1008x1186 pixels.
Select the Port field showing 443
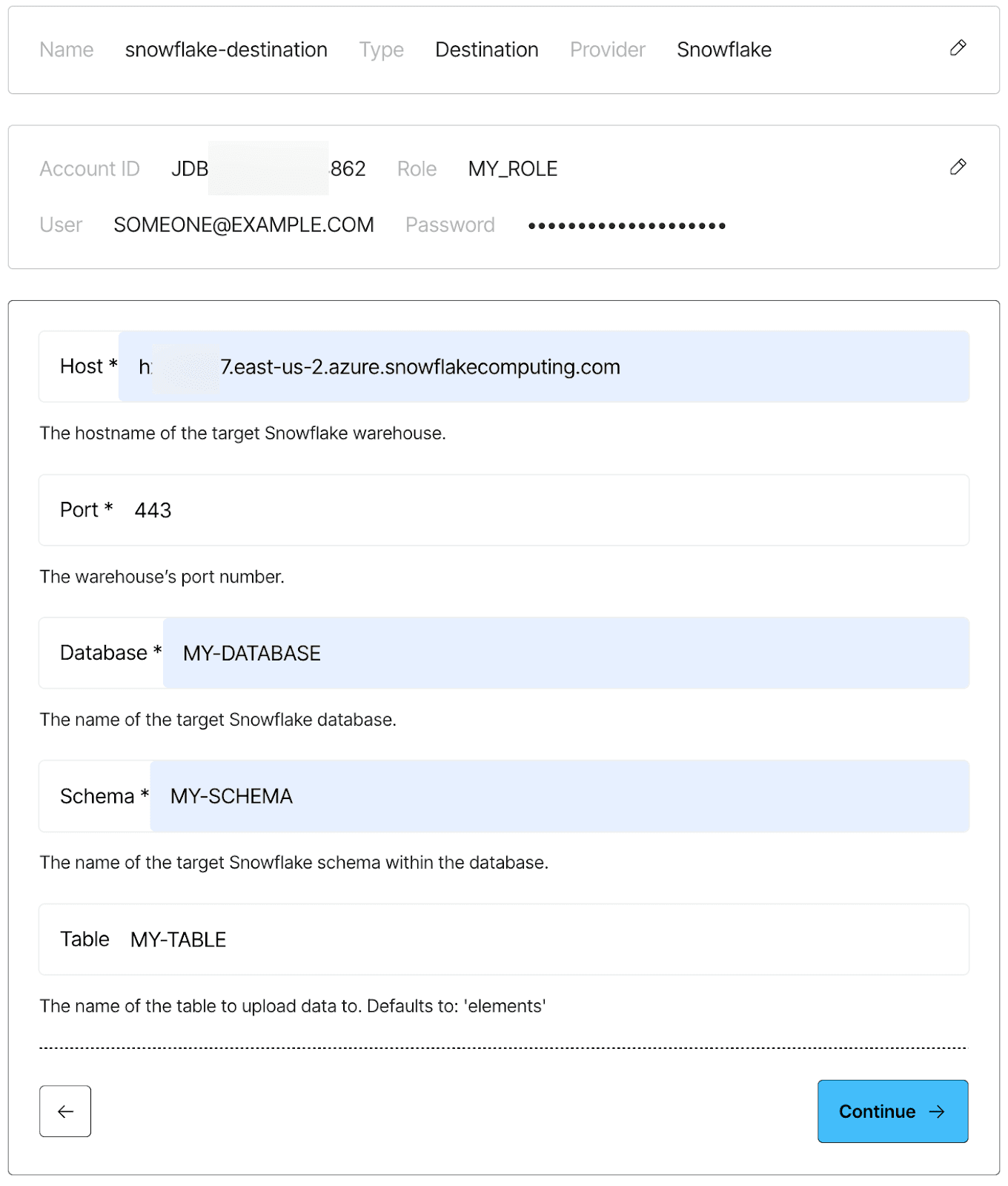pos(504,510)
